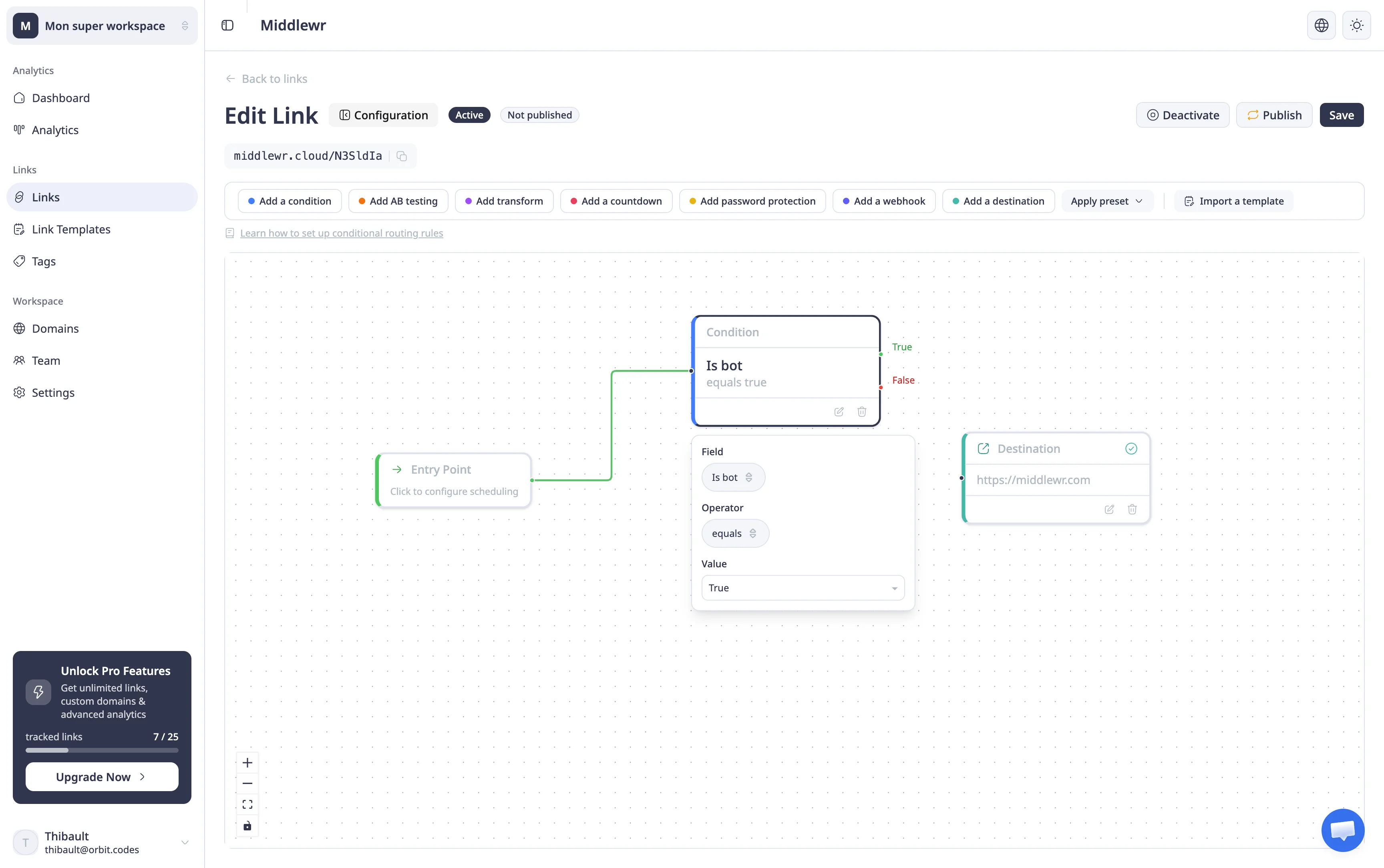Image resolution: width=1384 pixels, height=868 pixels.
Task: Edit the Condition node
Action: [839, 412]
